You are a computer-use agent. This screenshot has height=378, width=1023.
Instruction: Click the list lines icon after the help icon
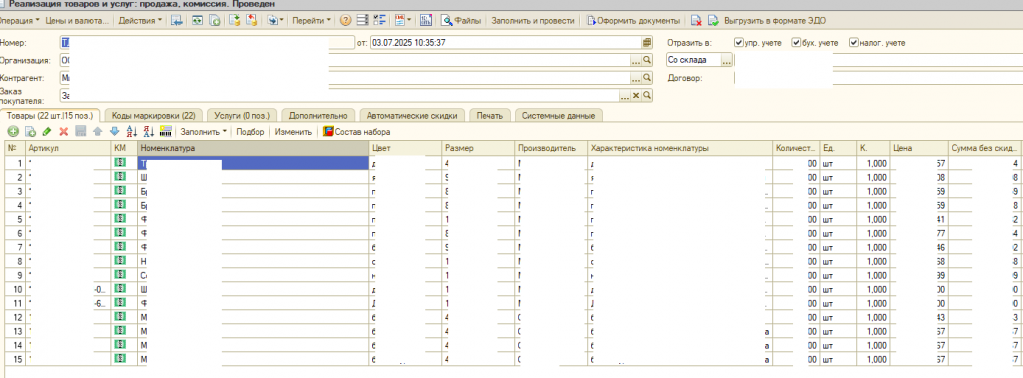(363, 20)
